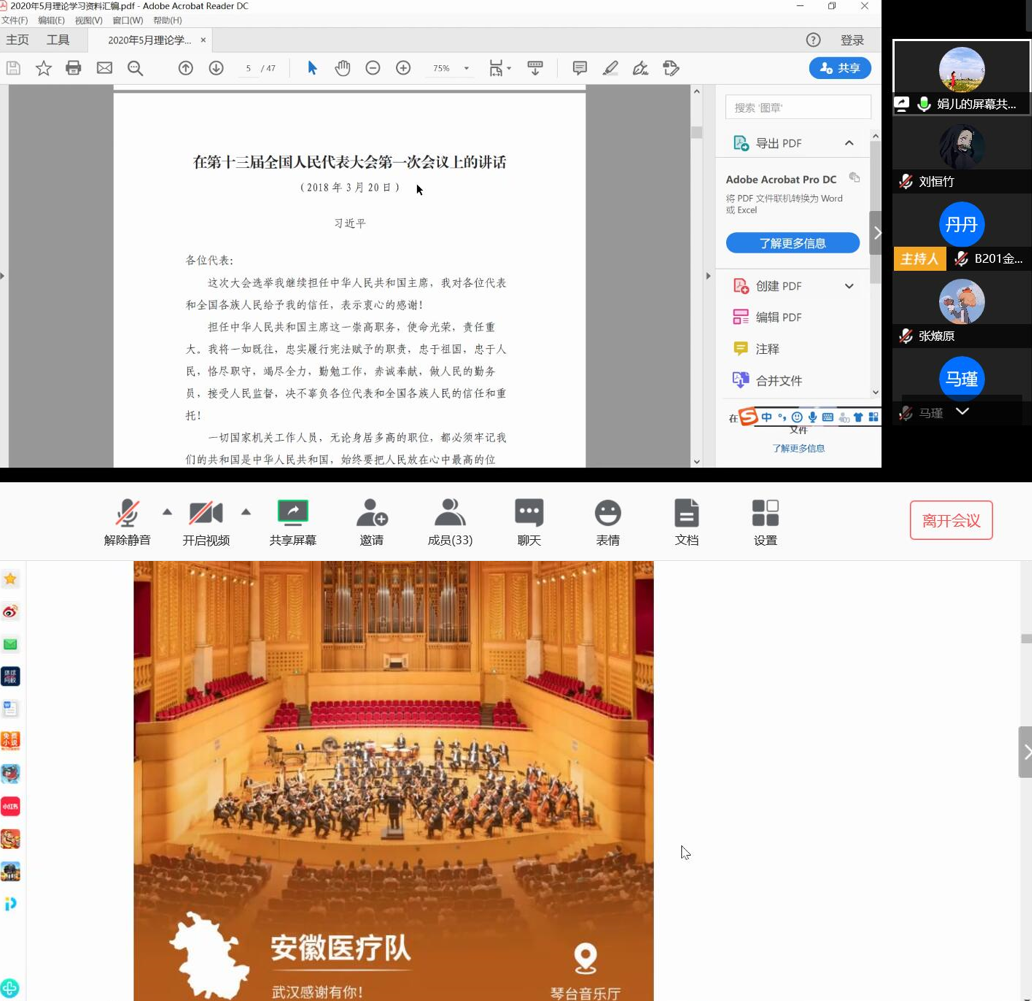Viewport: 1032px width, 1001px height.
Task: Toggle the star bookmark for this PDF
Action: (43, 68)
